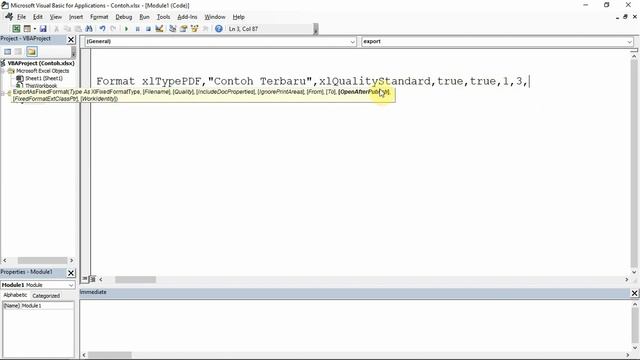640x360 pixels.
Task: Open the View menu
Action: click(x=56, y=17)
